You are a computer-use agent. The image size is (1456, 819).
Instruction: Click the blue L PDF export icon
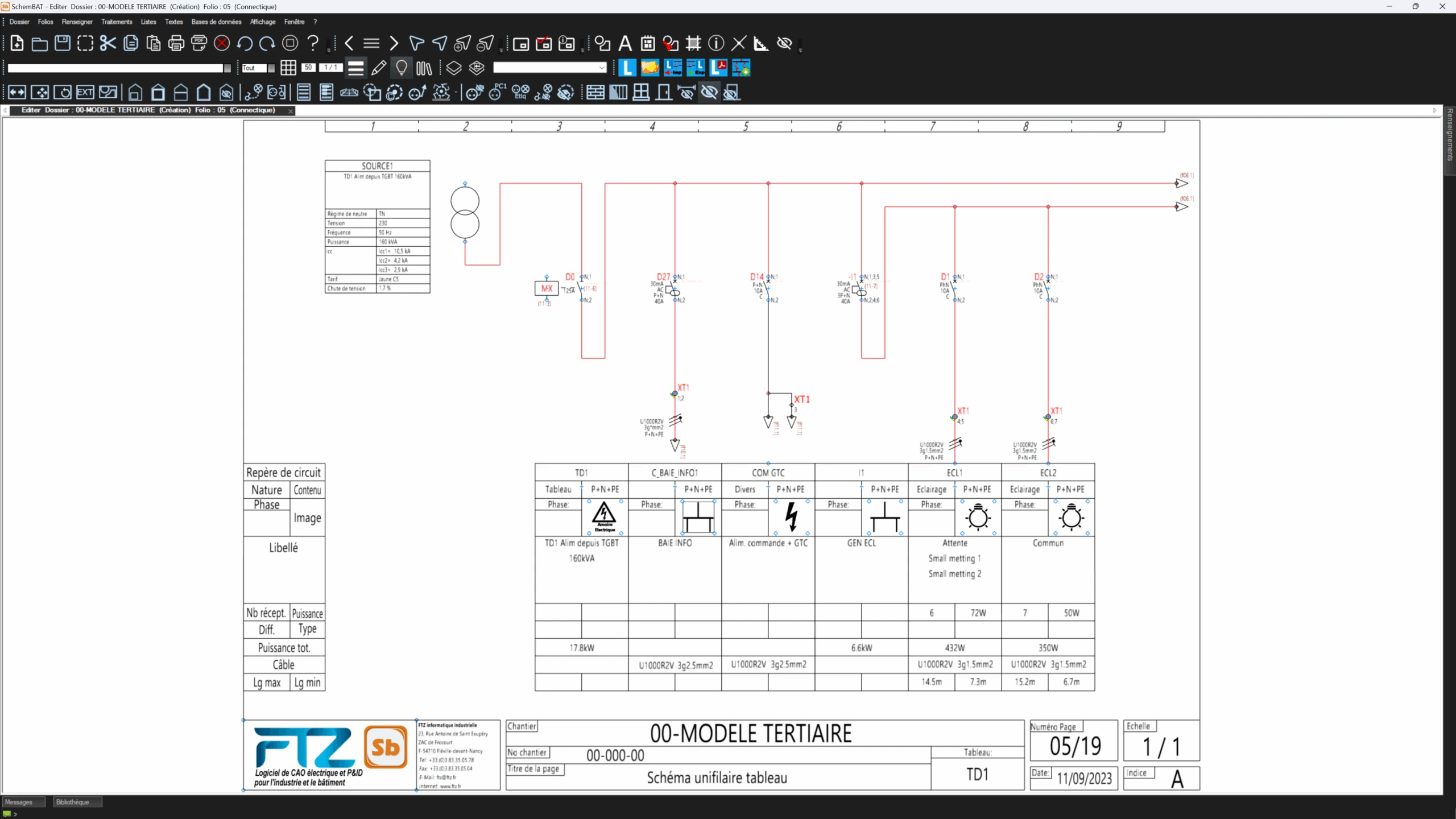(x=718, y=68)
